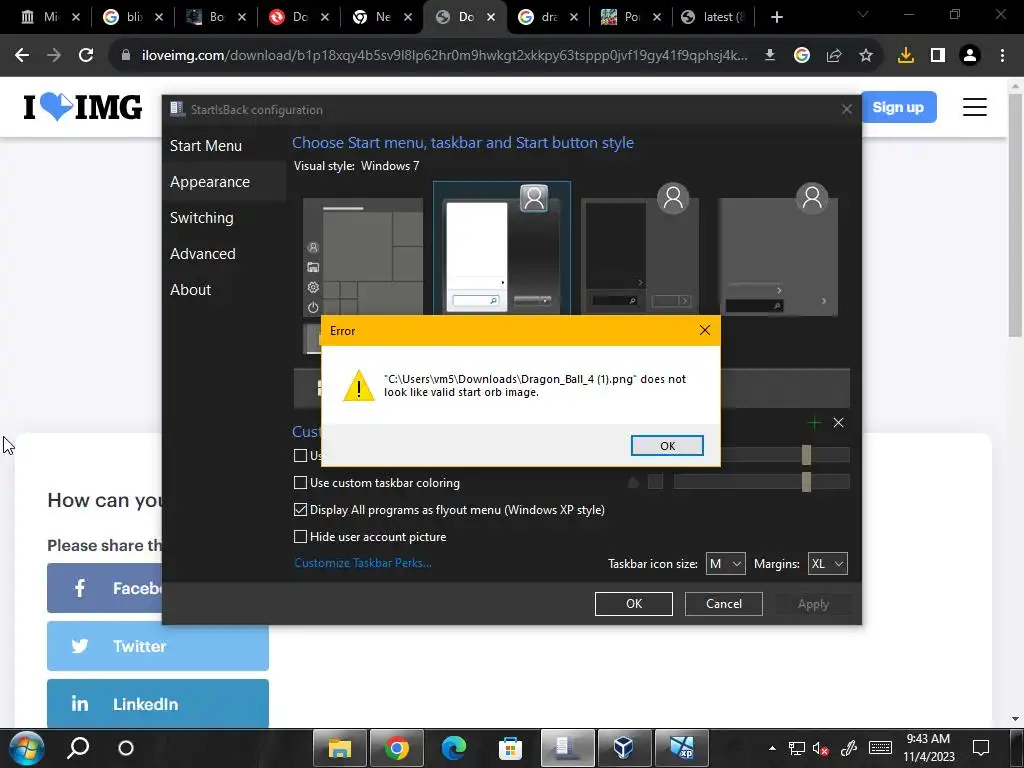
Task: Click the remove X icon beside plus
Action: [839, 423]
